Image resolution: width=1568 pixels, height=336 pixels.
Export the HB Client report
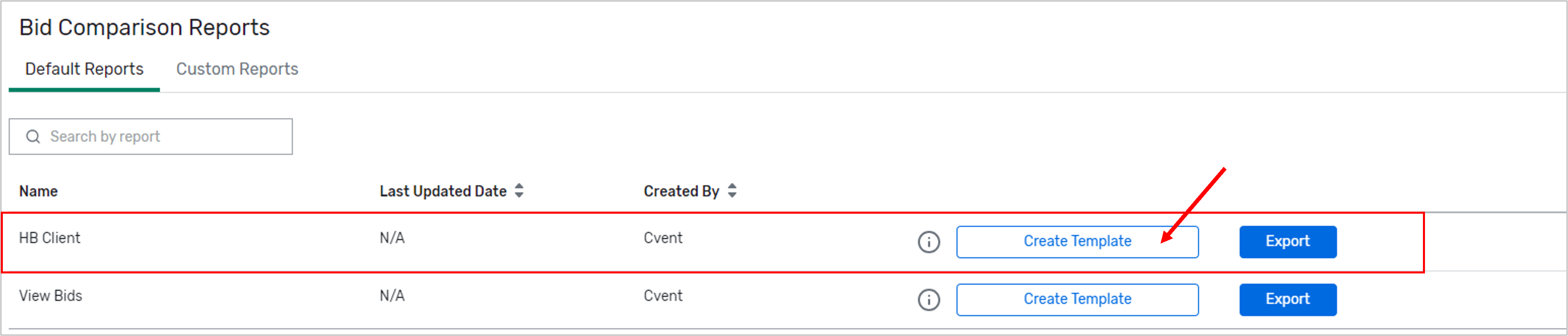click(1287, 241)
